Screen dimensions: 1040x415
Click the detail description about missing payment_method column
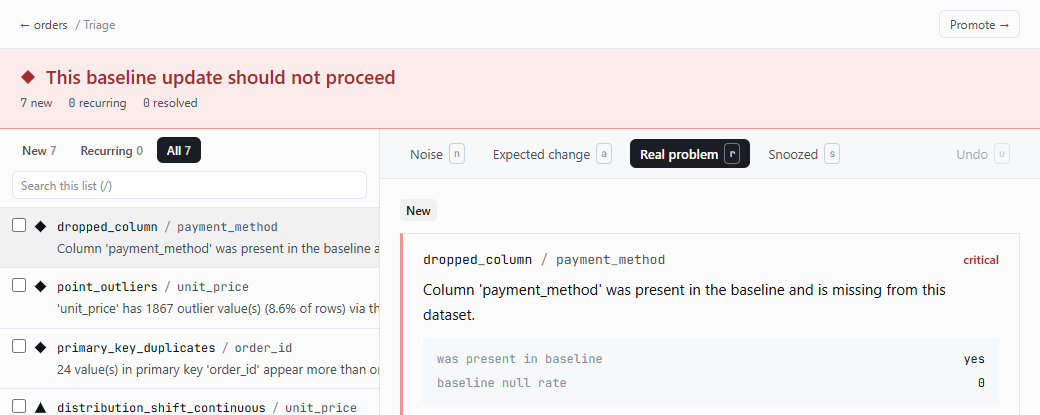684,302
